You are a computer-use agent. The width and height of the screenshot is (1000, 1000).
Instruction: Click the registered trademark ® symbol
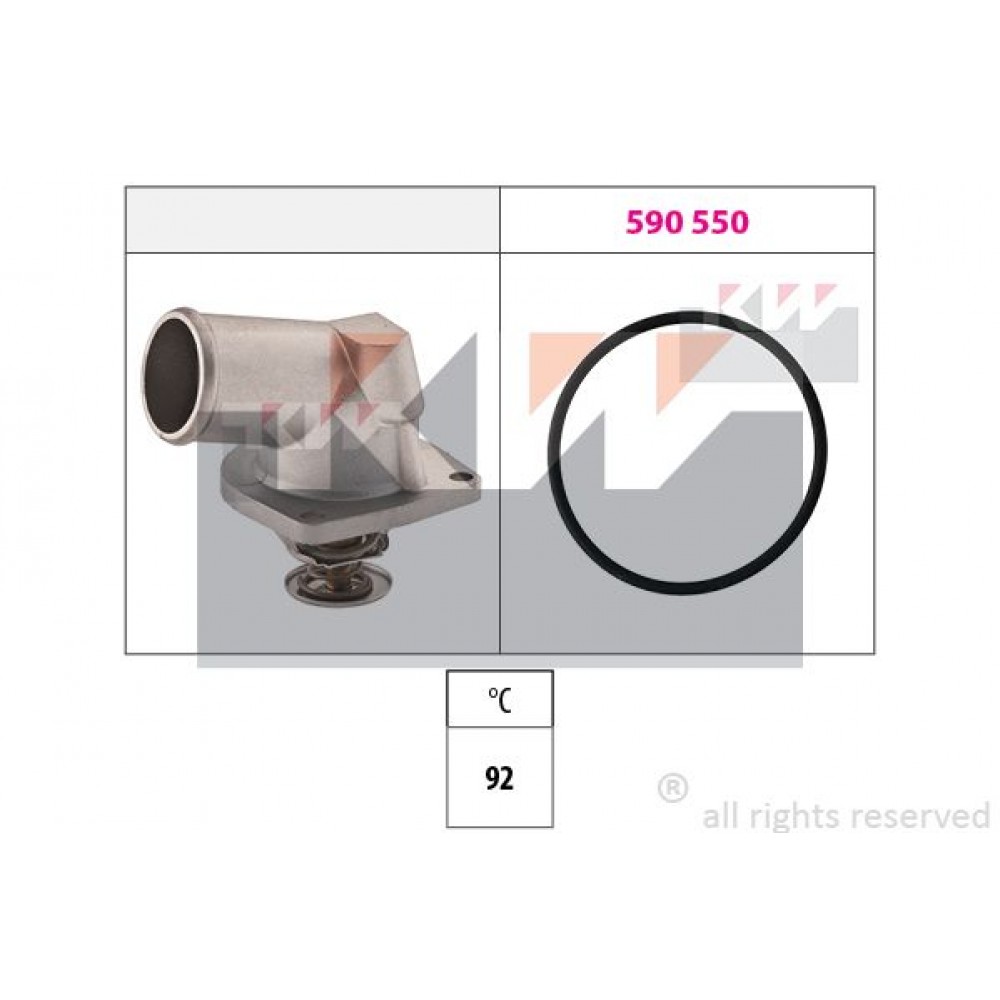coord(673,789)
